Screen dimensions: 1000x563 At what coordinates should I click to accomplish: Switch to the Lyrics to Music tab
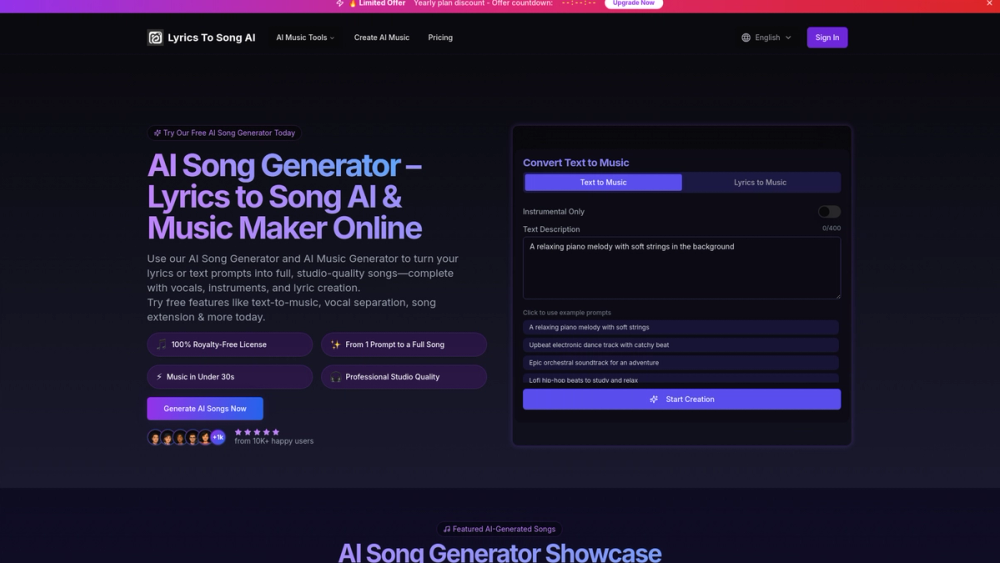(x=760, y=182)
